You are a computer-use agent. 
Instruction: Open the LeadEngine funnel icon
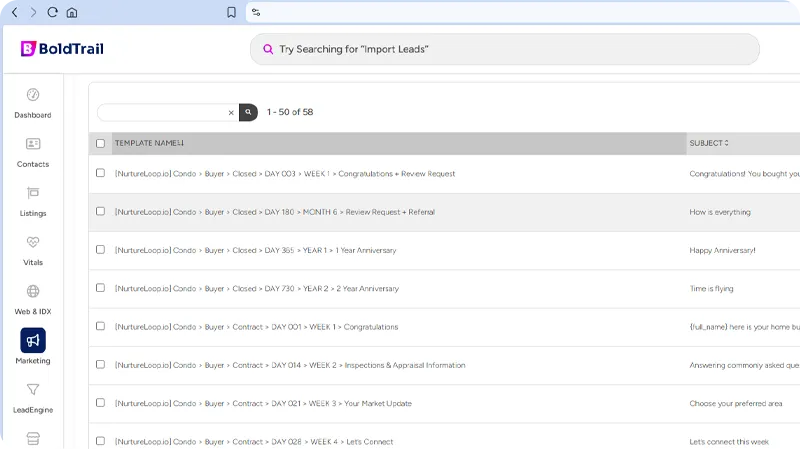pyautogui.click(x=33, y=390)
